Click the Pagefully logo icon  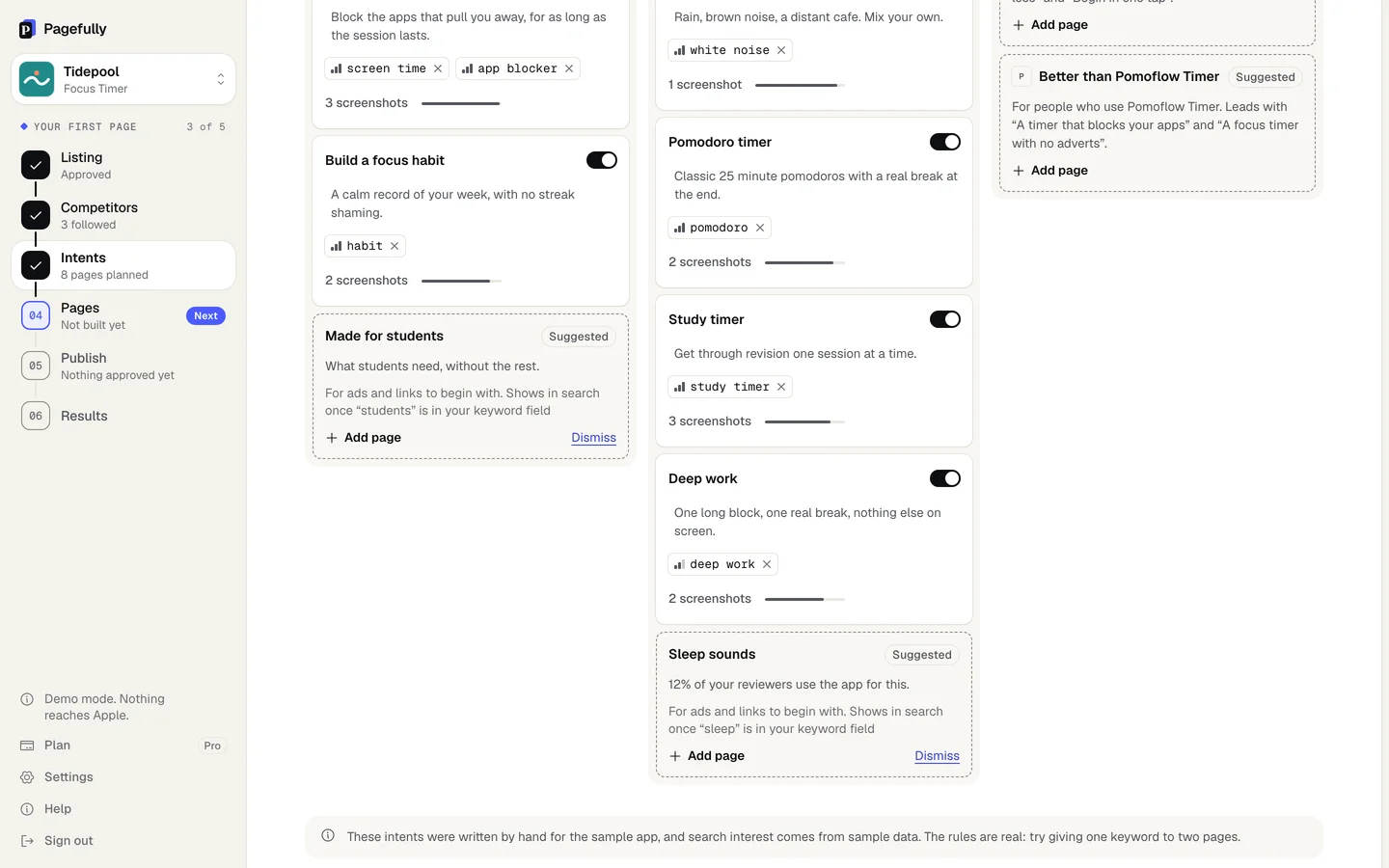coord(27,29)
